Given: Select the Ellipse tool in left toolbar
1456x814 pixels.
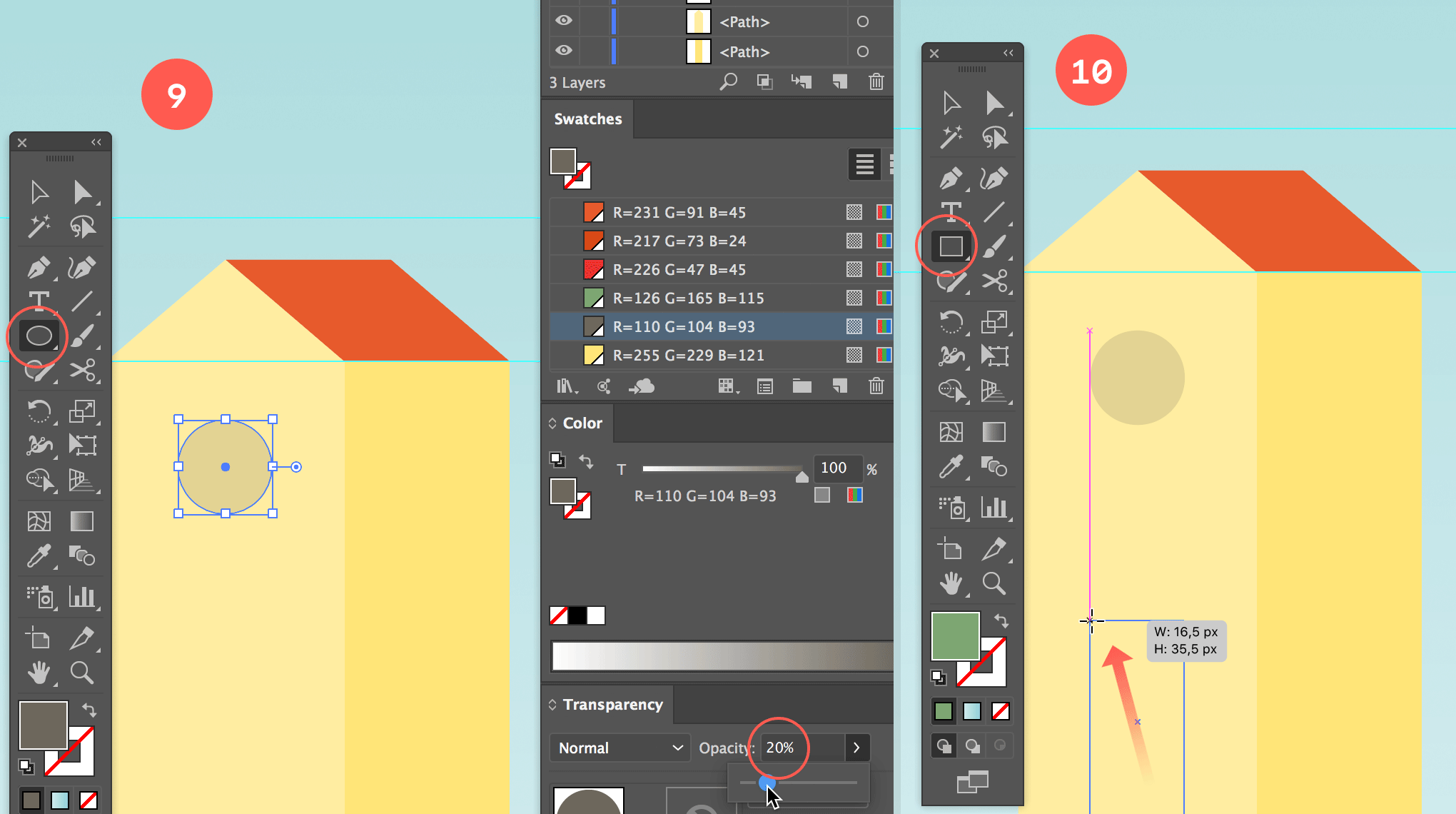Looking at the screenshot, I should tap(39, 336).
